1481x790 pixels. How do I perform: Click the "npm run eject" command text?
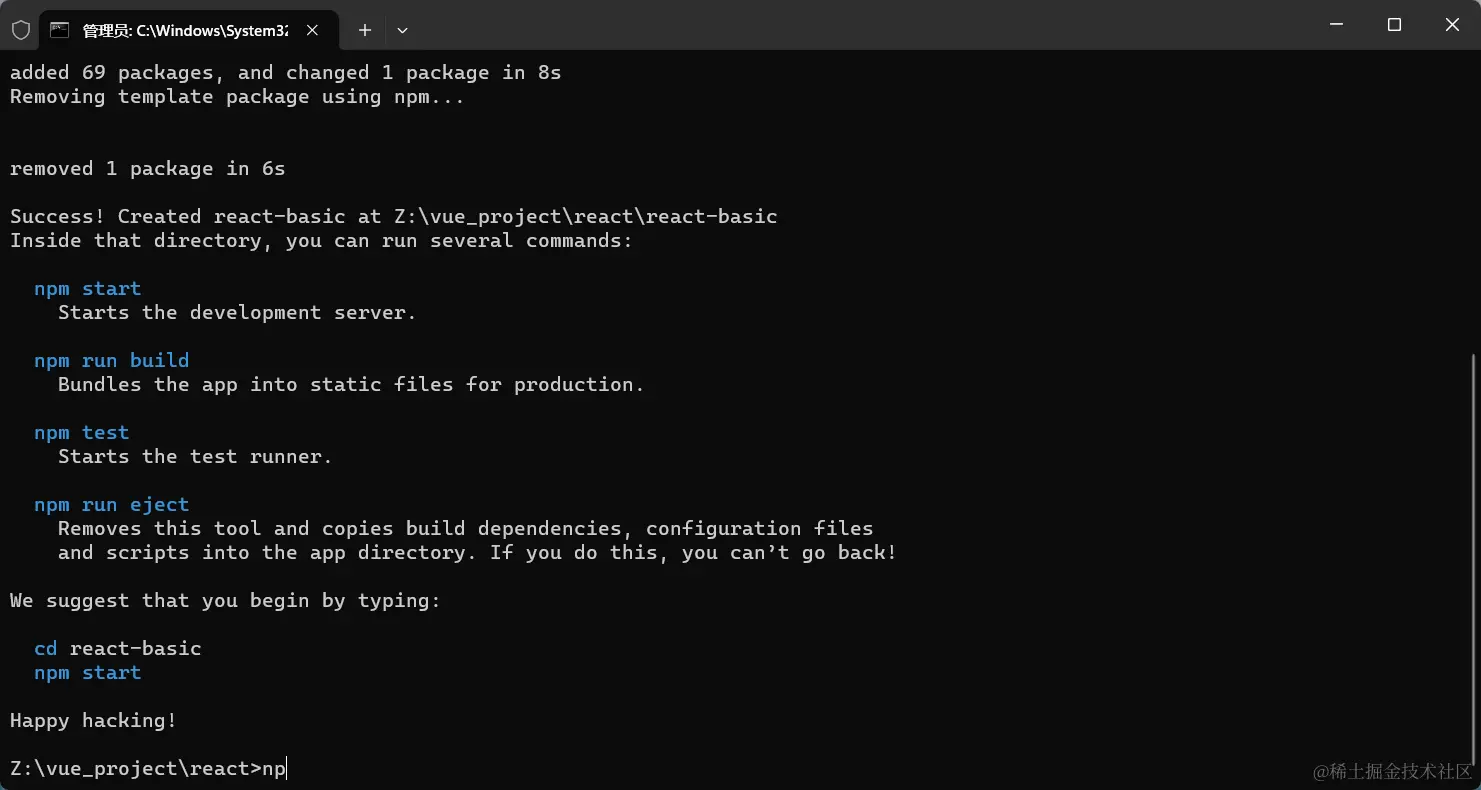112,504
